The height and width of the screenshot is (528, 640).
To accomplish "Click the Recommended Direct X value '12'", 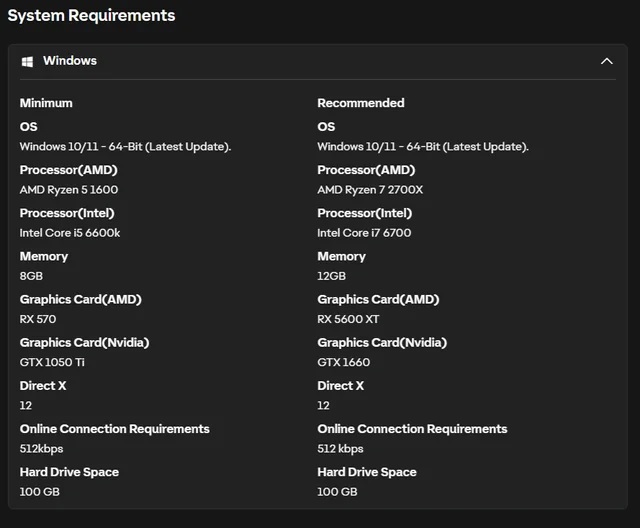I will (323, 406).
